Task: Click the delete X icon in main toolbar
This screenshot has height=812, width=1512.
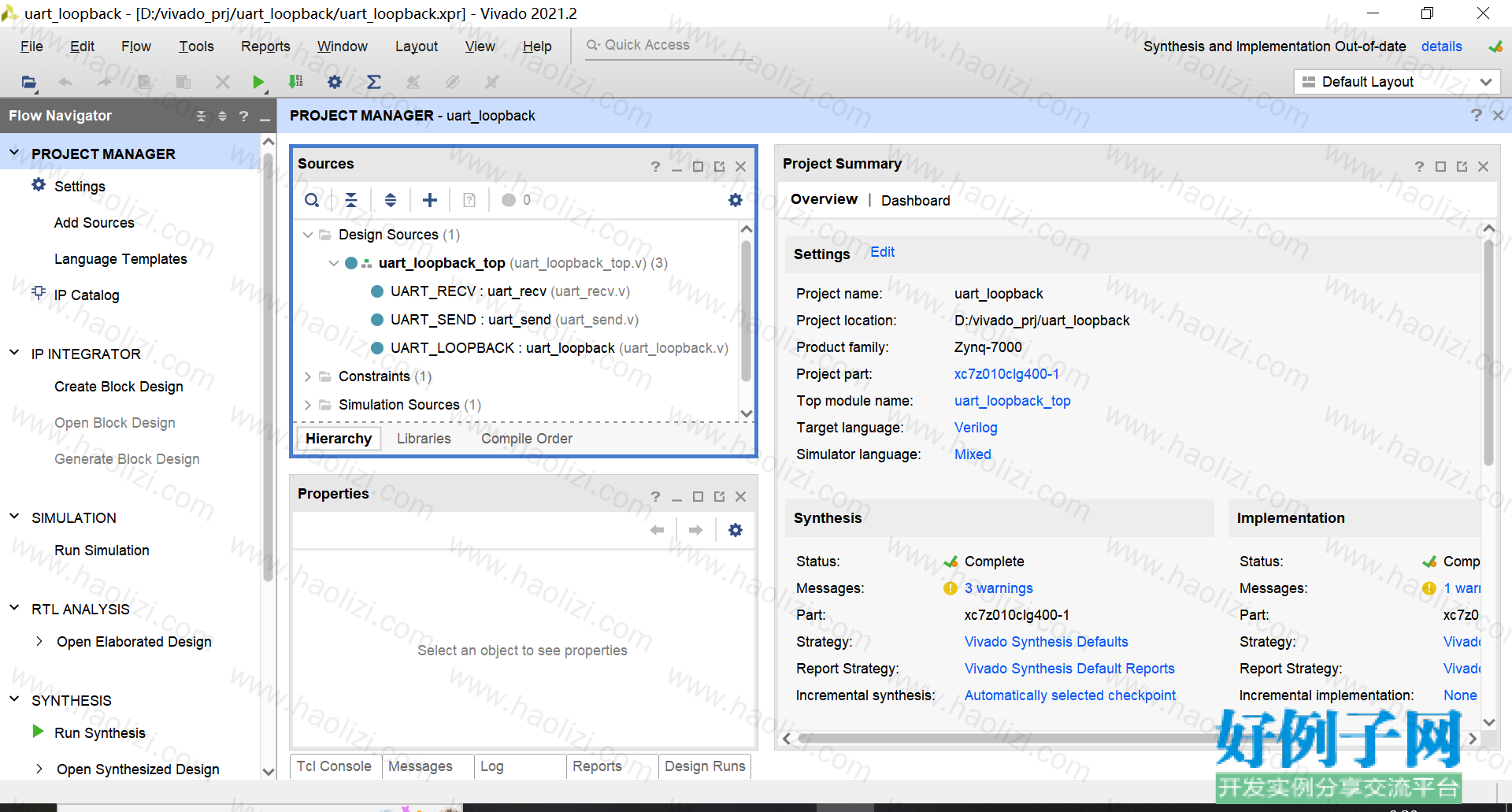Action: (x=223, y=82)
